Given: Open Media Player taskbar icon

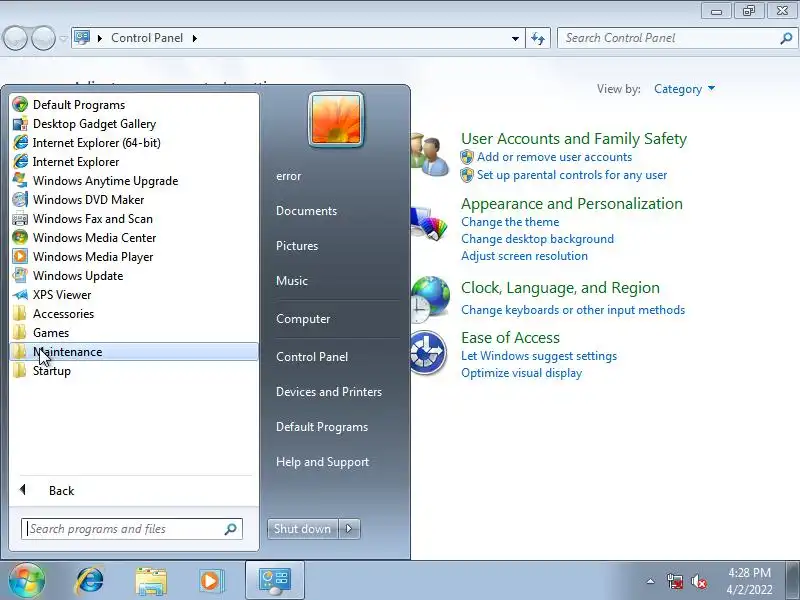Looking at the screenshot, I should point(210,581).
